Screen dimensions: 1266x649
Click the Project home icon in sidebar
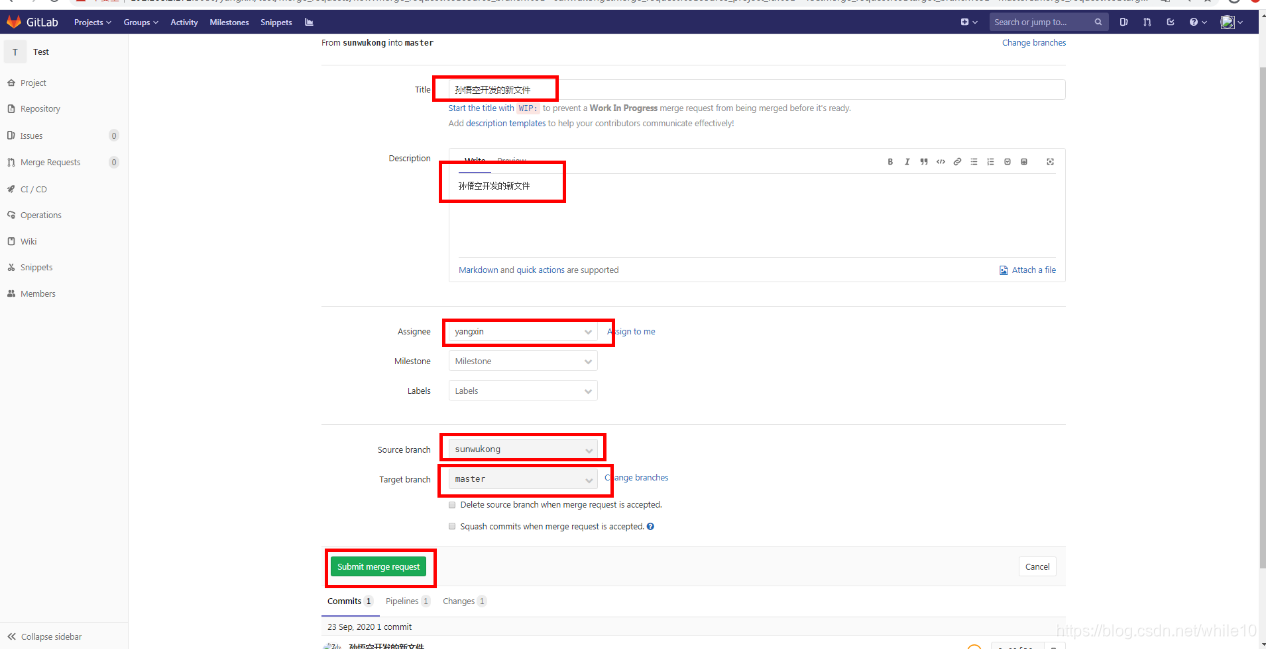pos(11,83)
